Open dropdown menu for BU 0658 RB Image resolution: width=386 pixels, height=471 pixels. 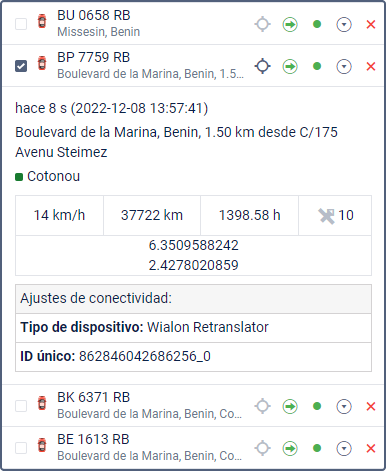click(344, 24)
